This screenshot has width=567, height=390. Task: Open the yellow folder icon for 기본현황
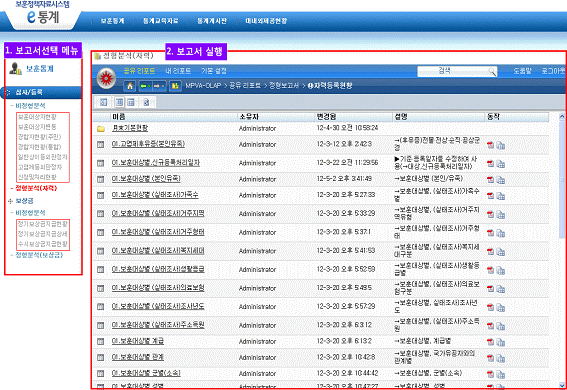pyautogui.click(x=101, y=129)
